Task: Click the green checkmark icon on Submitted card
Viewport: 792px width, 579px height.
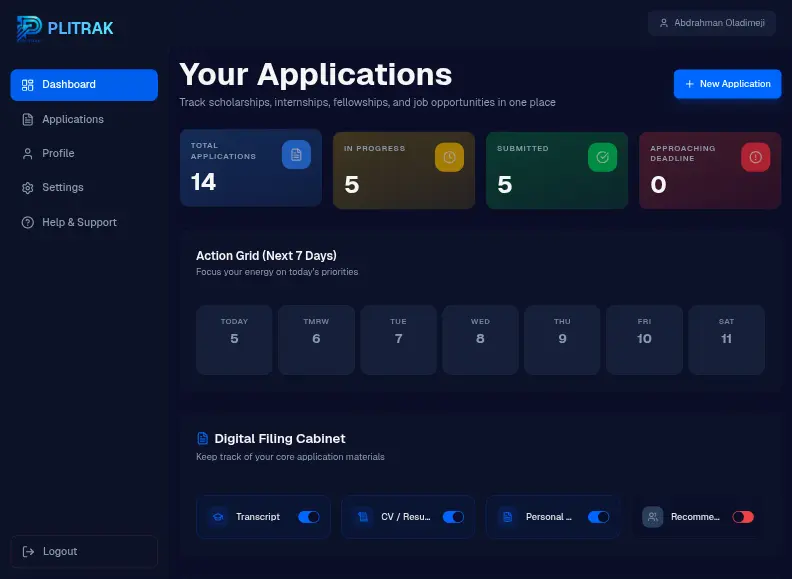Action: 603,157
